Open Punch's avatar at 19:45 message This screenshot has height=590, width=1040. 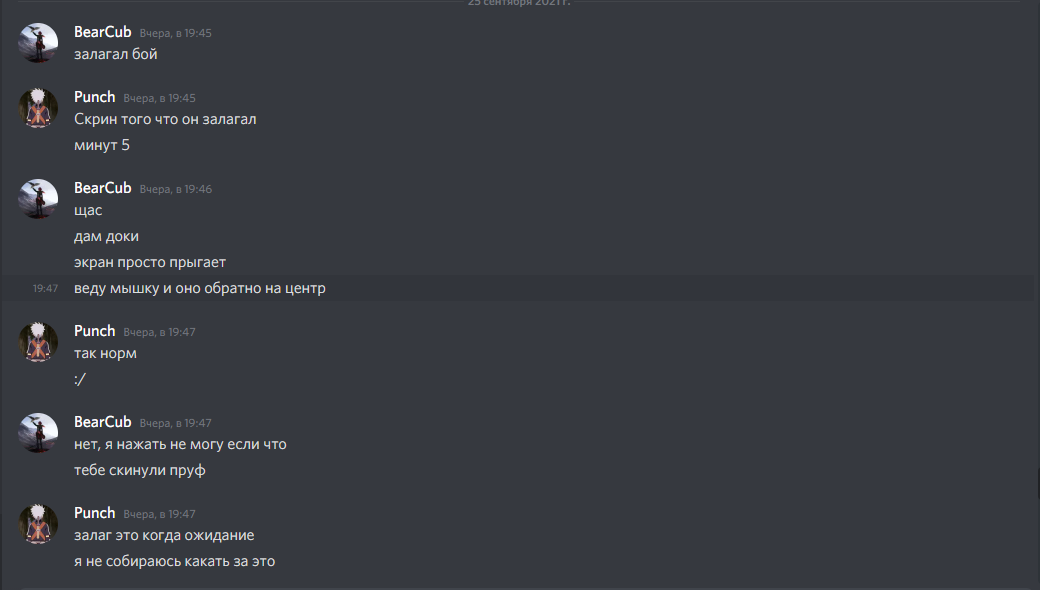tap(38, 108)
